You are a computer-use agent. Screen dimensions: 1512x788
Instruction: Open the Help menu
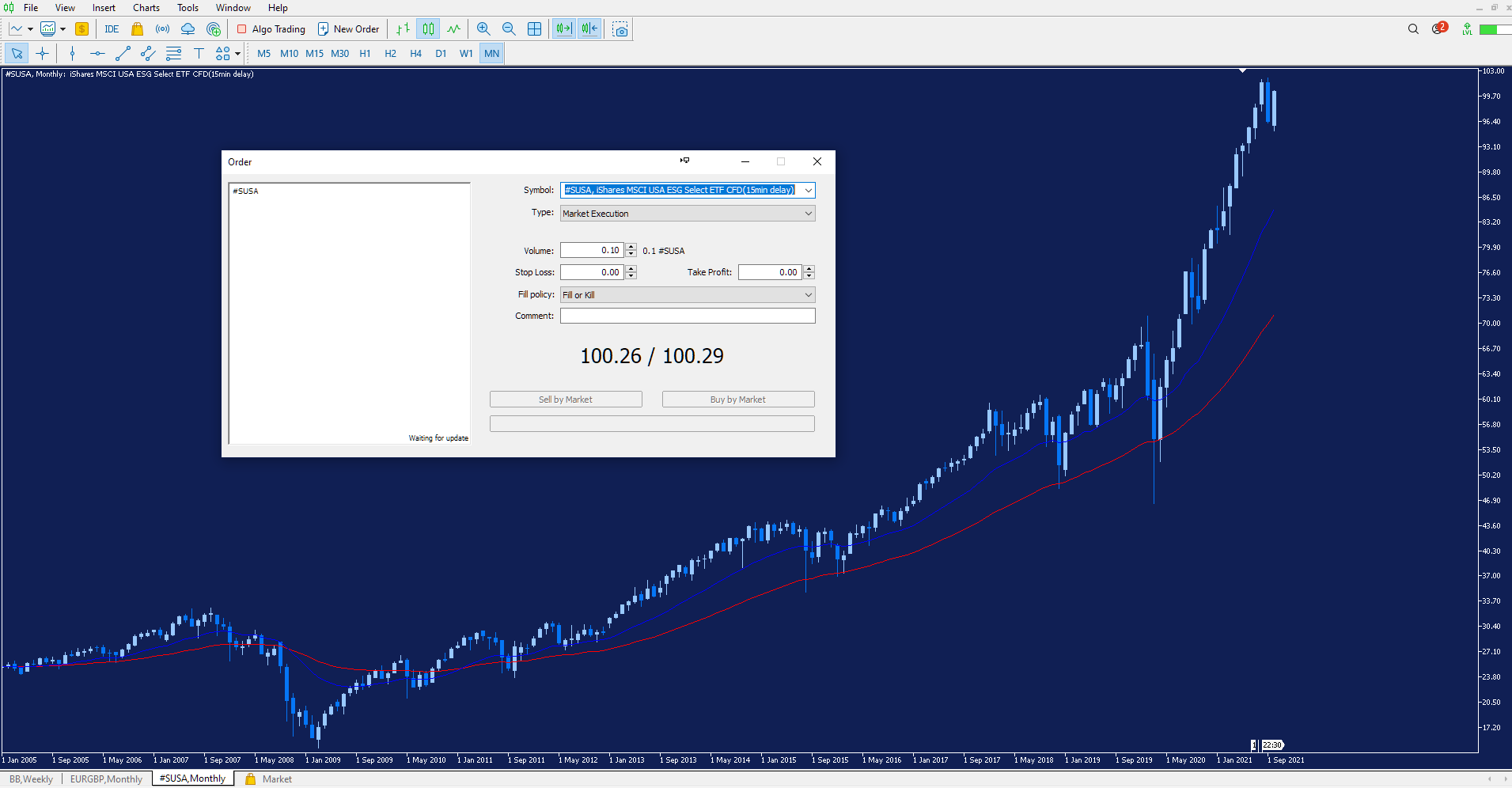click(x=278, y=8)
